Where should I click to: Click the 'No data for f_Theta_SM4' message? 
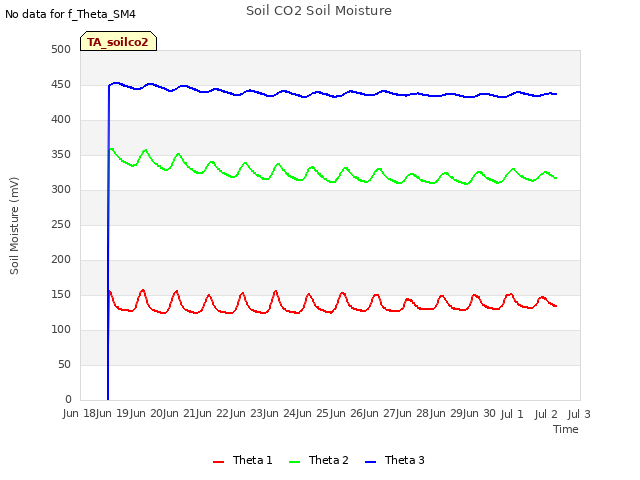(x=70, y=14)
